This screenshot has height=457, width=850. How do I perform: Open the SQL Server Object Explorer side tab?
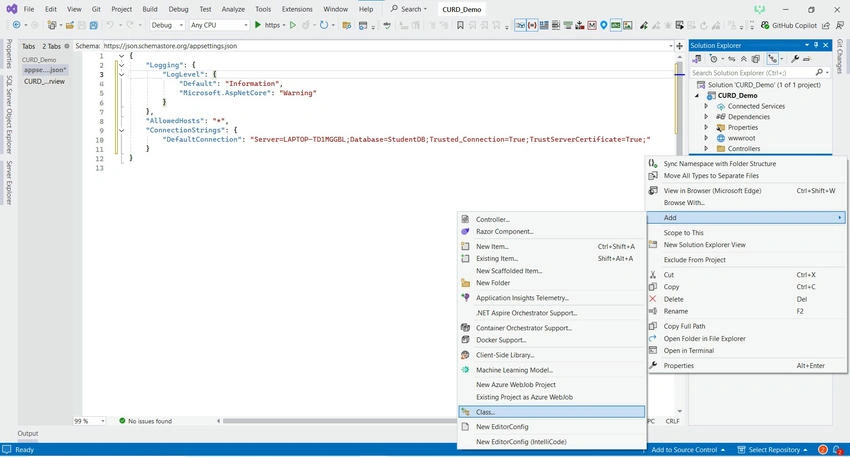pos(9,114)
